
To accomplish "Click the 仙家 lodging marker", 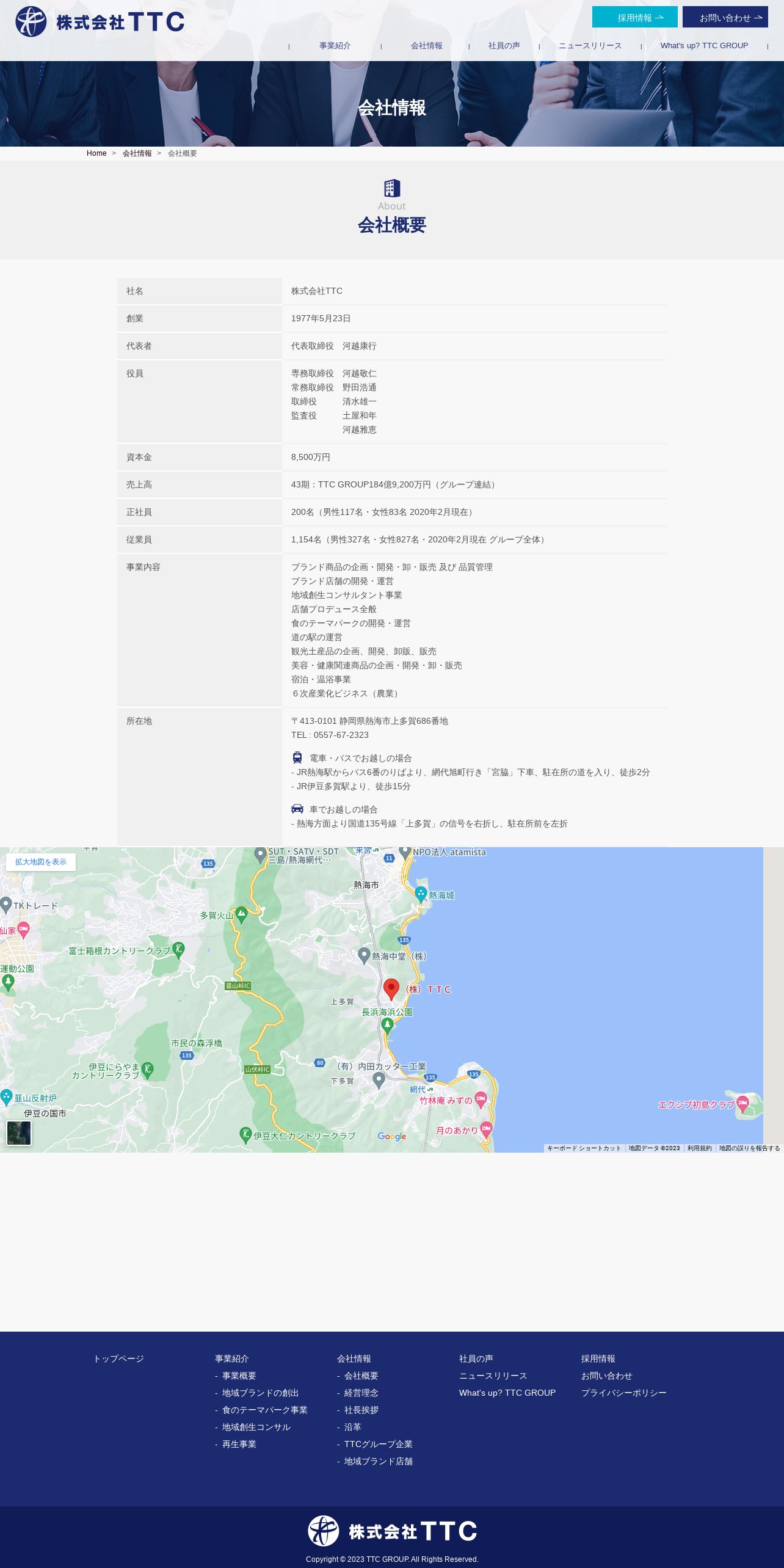I will [23, 930].
